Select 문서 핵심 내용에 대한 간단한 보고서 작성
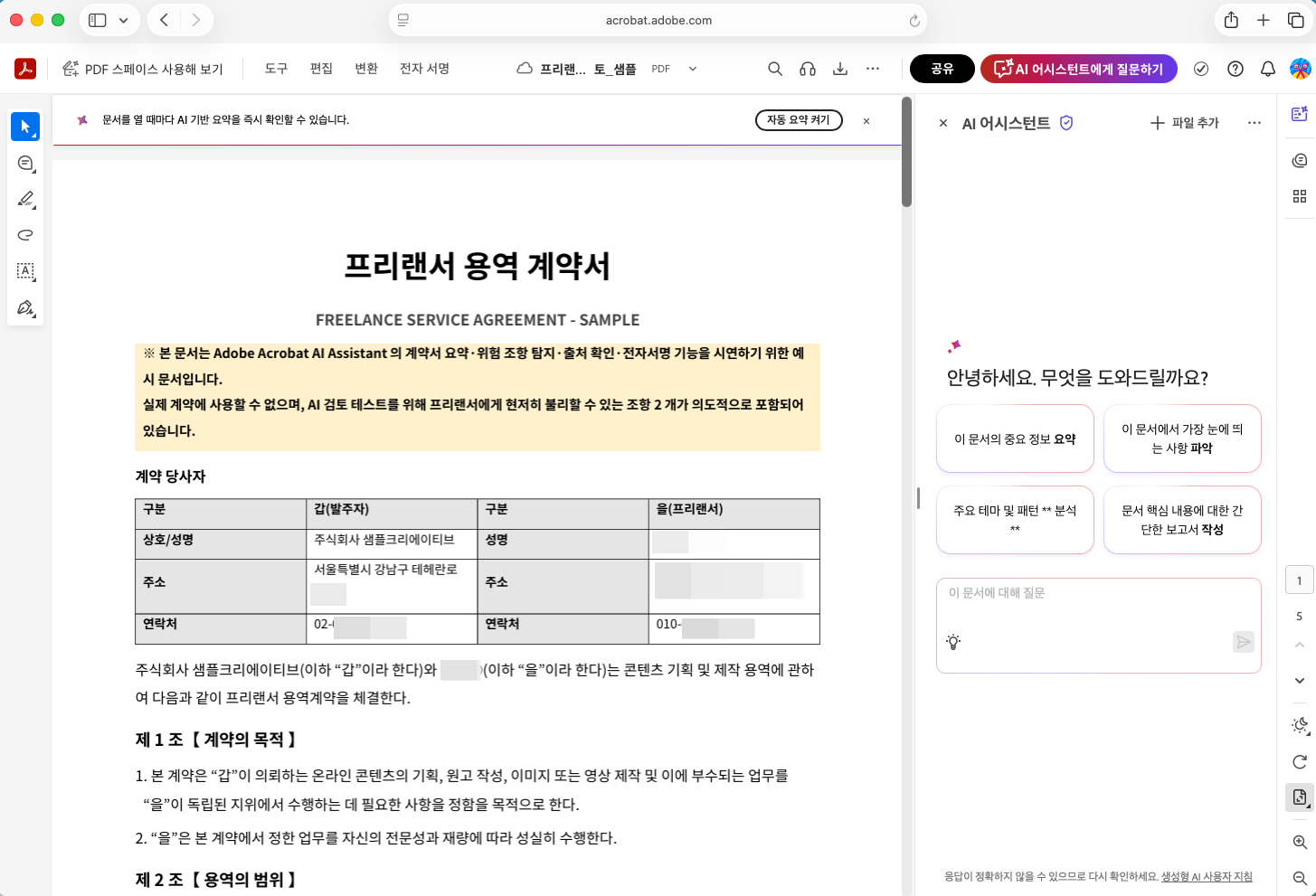This screenshot has height=896, width=1316. point(1182,520)
